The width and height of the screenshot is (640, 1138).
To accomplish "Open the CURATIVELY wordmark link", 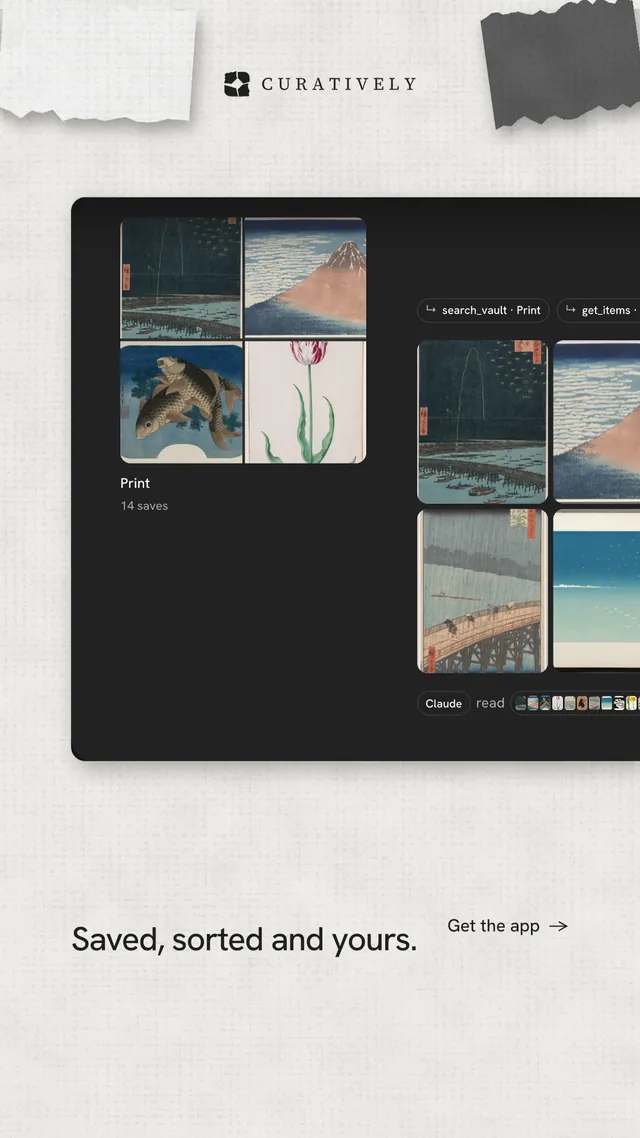I will point(339,84).
